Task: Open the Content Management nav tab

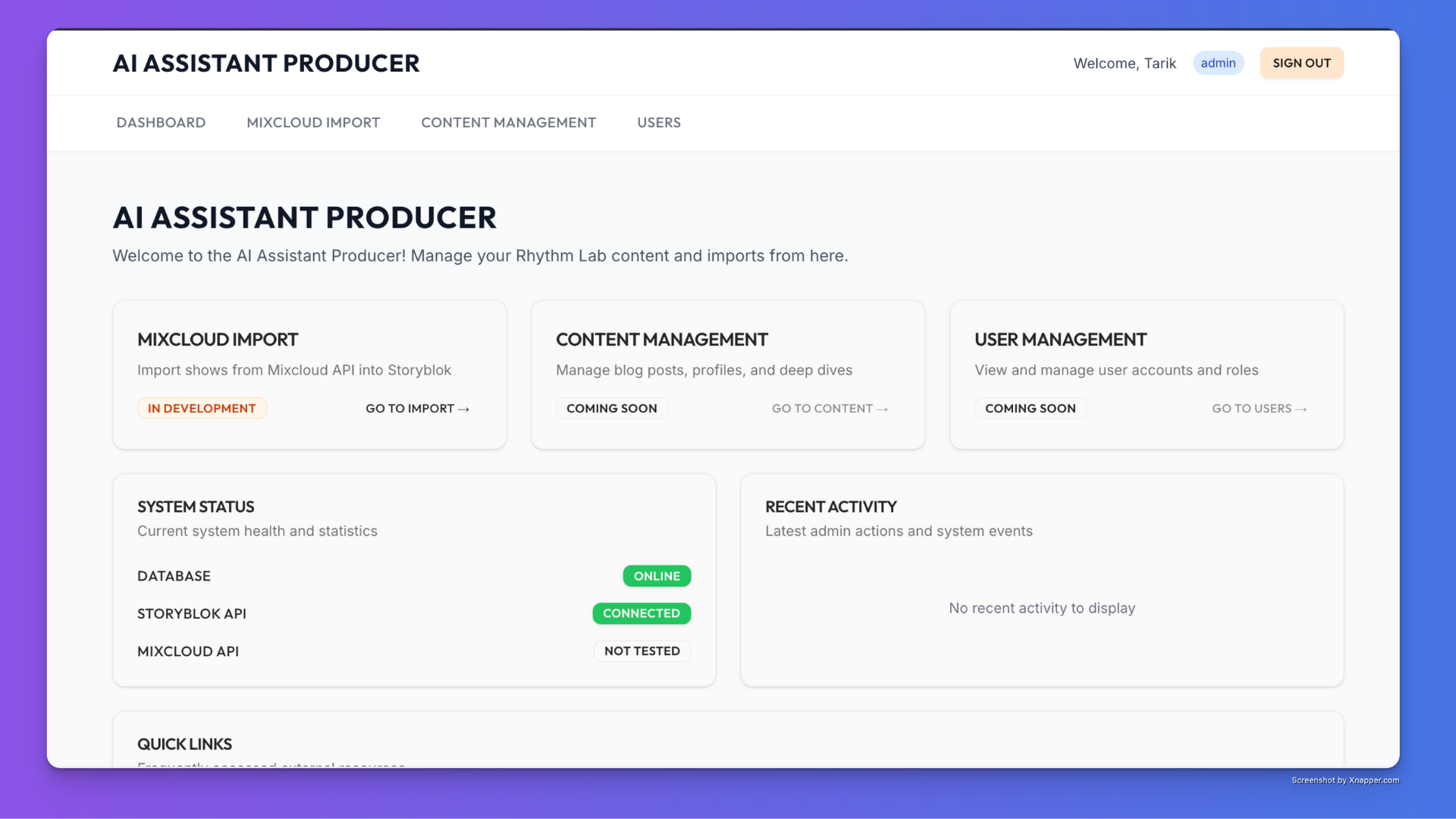Action: pyautogui.click(x=508, y=123)
